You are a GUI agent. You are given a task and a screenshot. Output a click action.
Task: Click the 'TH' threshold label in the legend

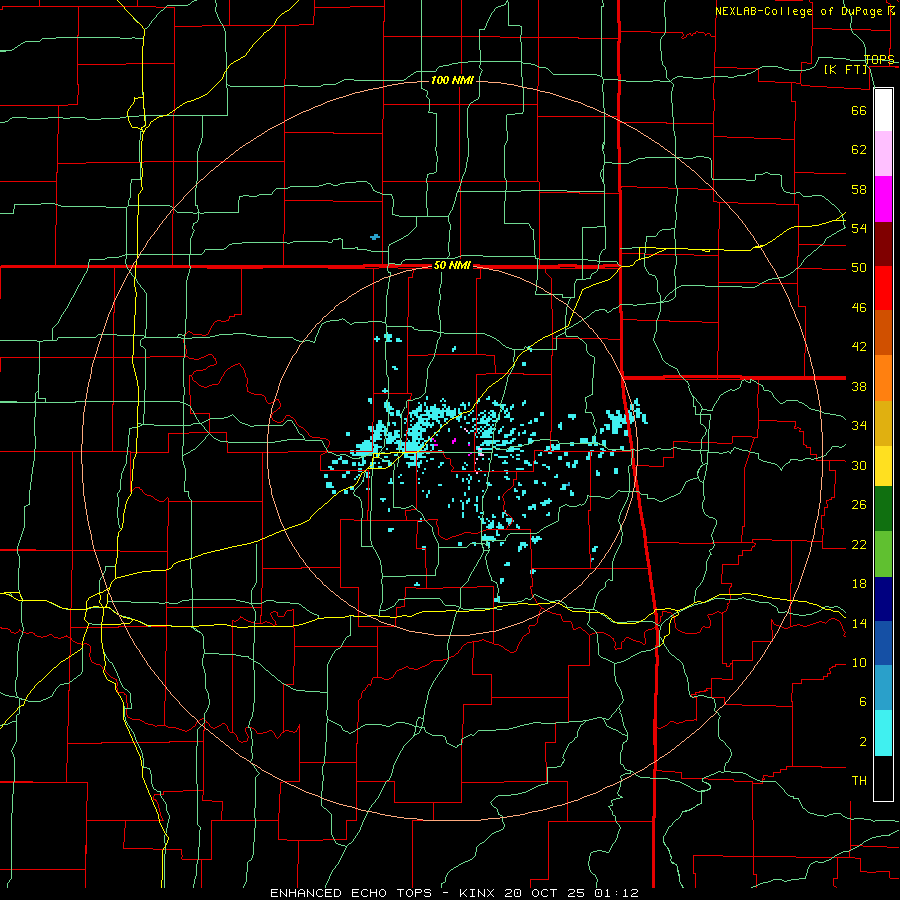[x=859, y=781]
